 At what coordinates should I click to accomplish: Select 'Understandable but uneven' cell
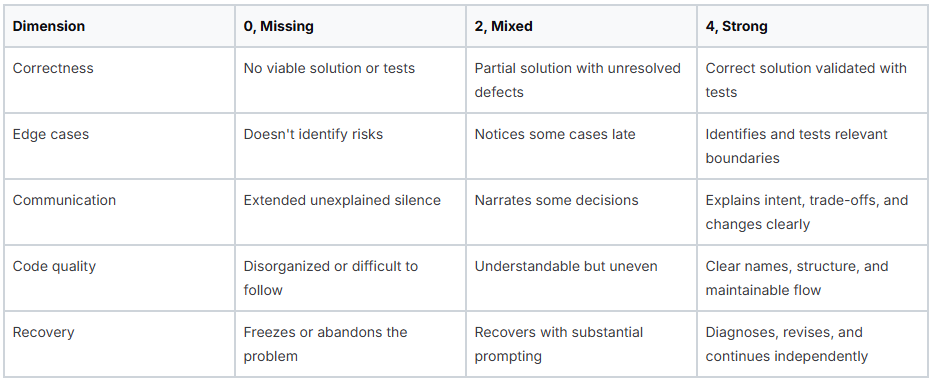coord(581,278)
